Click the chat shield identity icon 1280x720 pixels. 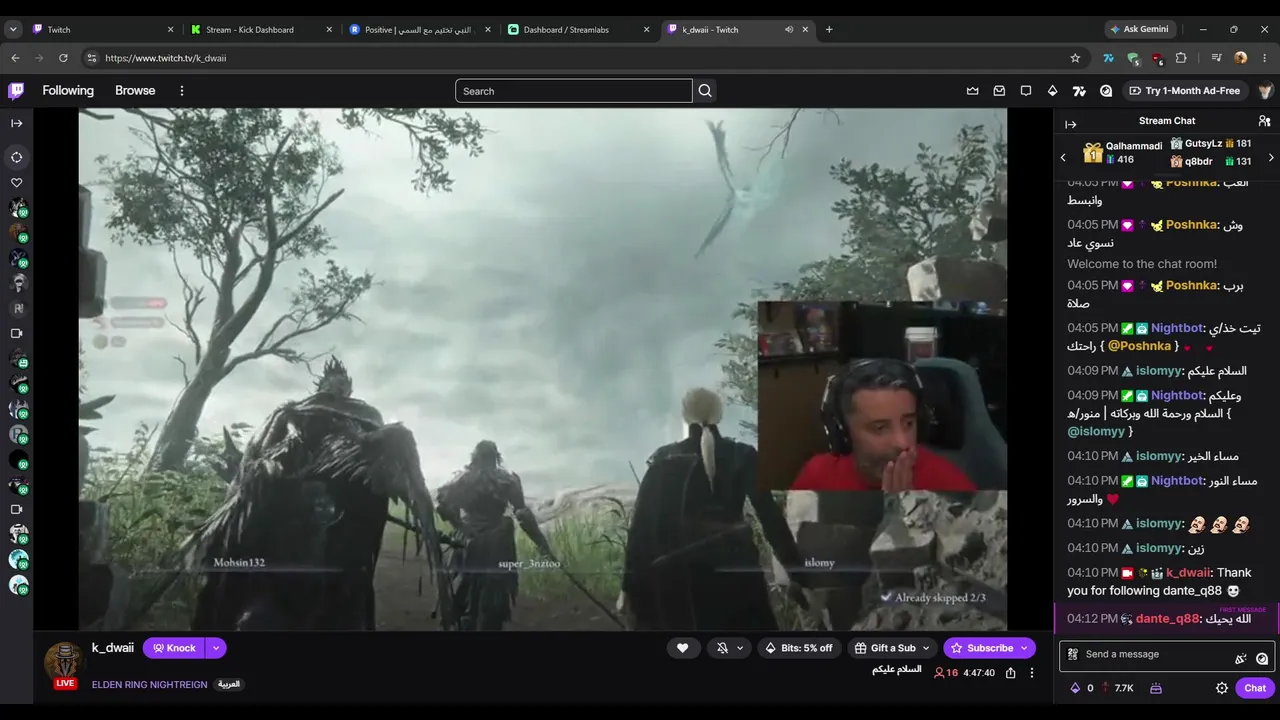(x=1073, y=654)
